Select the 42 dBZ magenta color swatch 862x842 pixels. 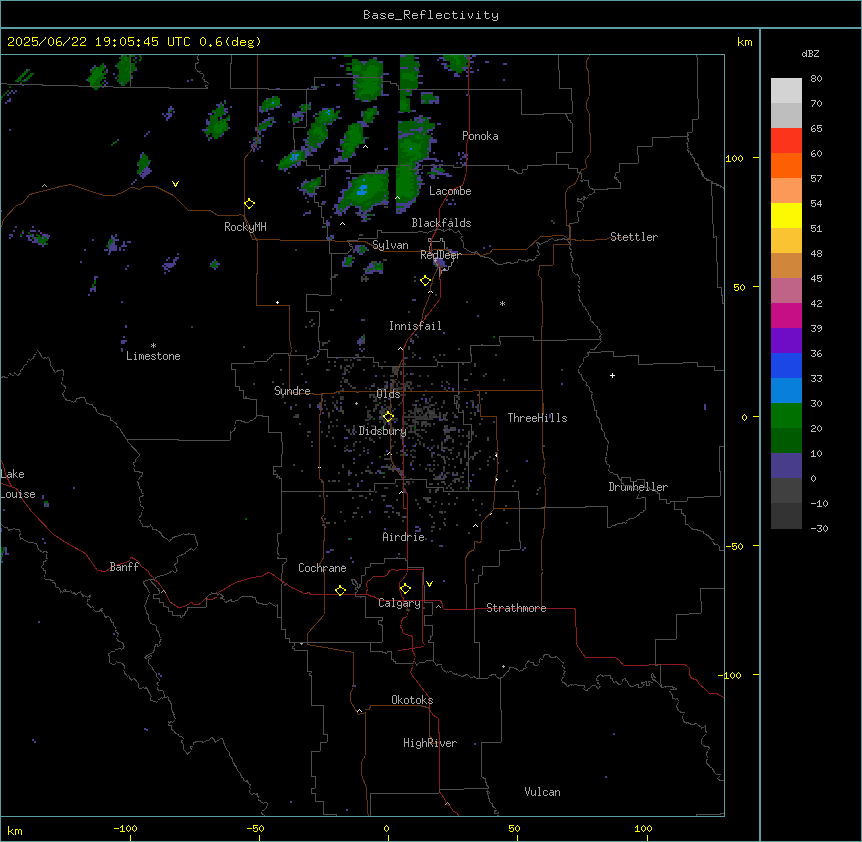pyautogui.click(x=786, y=315)
